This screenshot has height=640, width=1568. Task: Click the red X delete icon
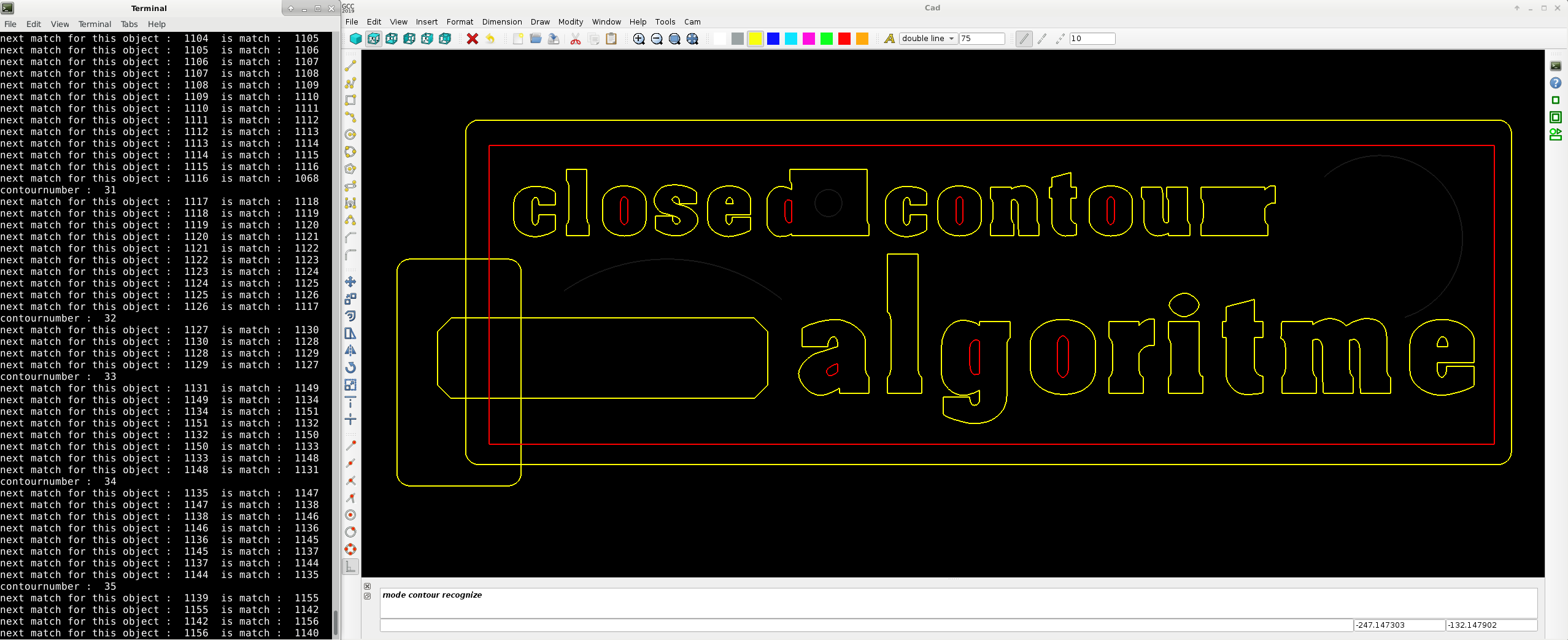point(473,39)
